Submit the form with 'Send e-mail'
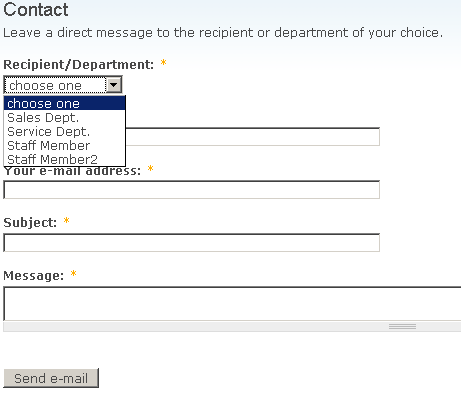Screen dimensions: 461x395 pos(51,378)
